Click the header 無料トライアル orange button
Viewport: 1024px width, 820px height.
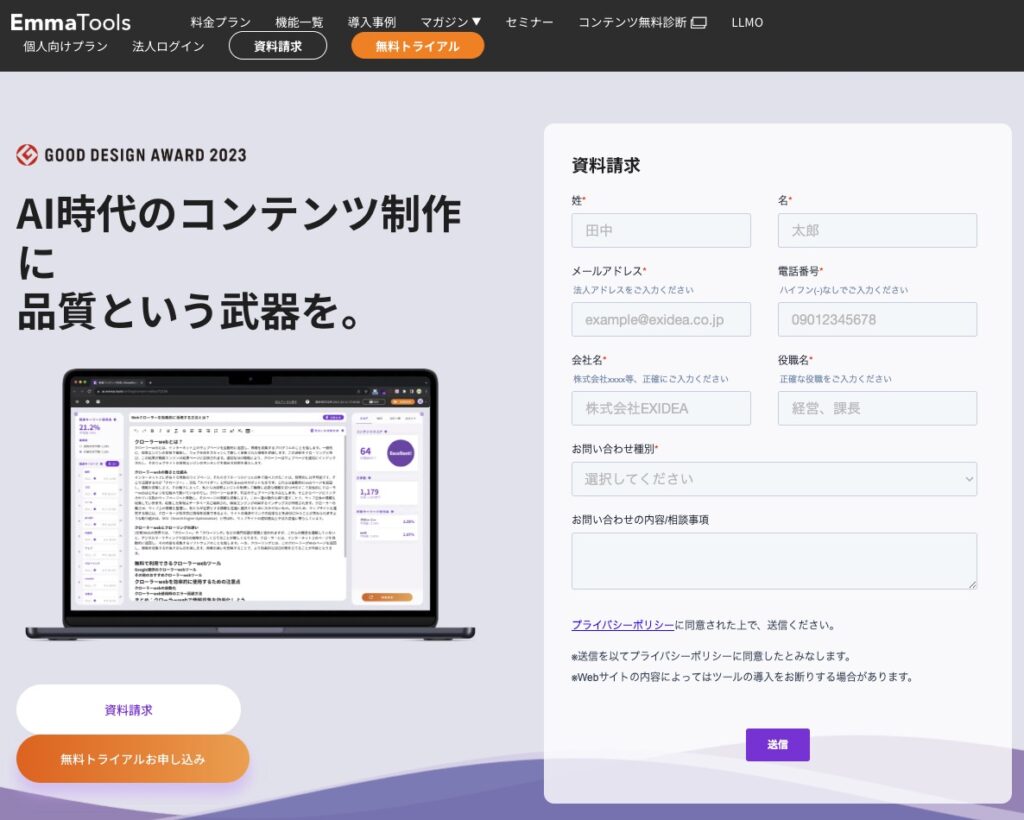pos(417,46)
